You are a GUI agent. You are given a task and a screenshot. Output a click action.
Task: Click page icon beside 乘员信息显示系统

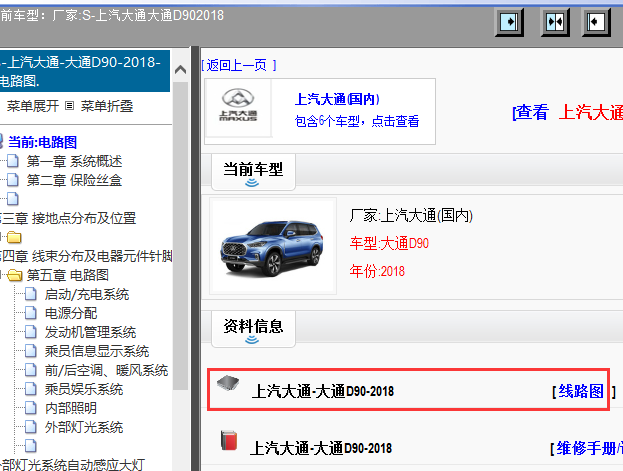point(31,351)
